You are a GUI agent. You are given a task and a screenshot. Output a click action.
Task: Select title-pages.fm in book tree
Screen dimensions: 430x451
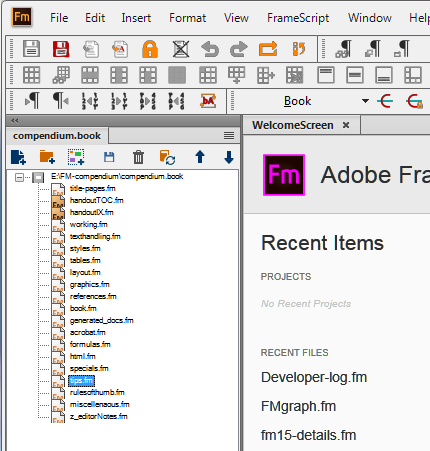point(93,189)
